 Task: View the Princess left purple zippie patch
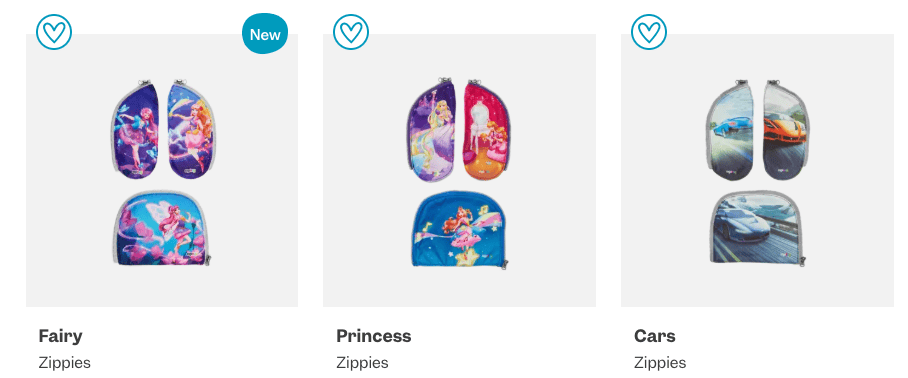point(431,127)
